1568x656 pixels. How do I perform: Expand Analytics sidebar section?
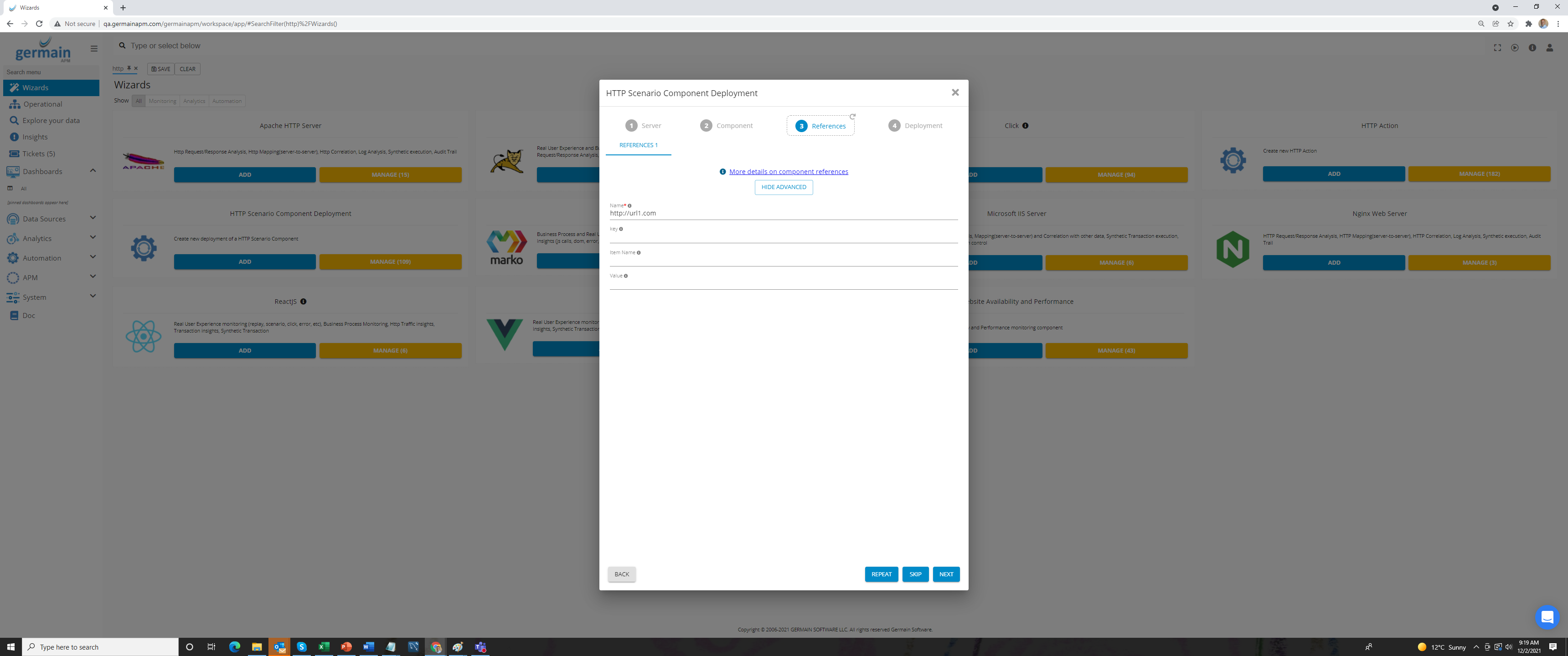coord(93,237)
